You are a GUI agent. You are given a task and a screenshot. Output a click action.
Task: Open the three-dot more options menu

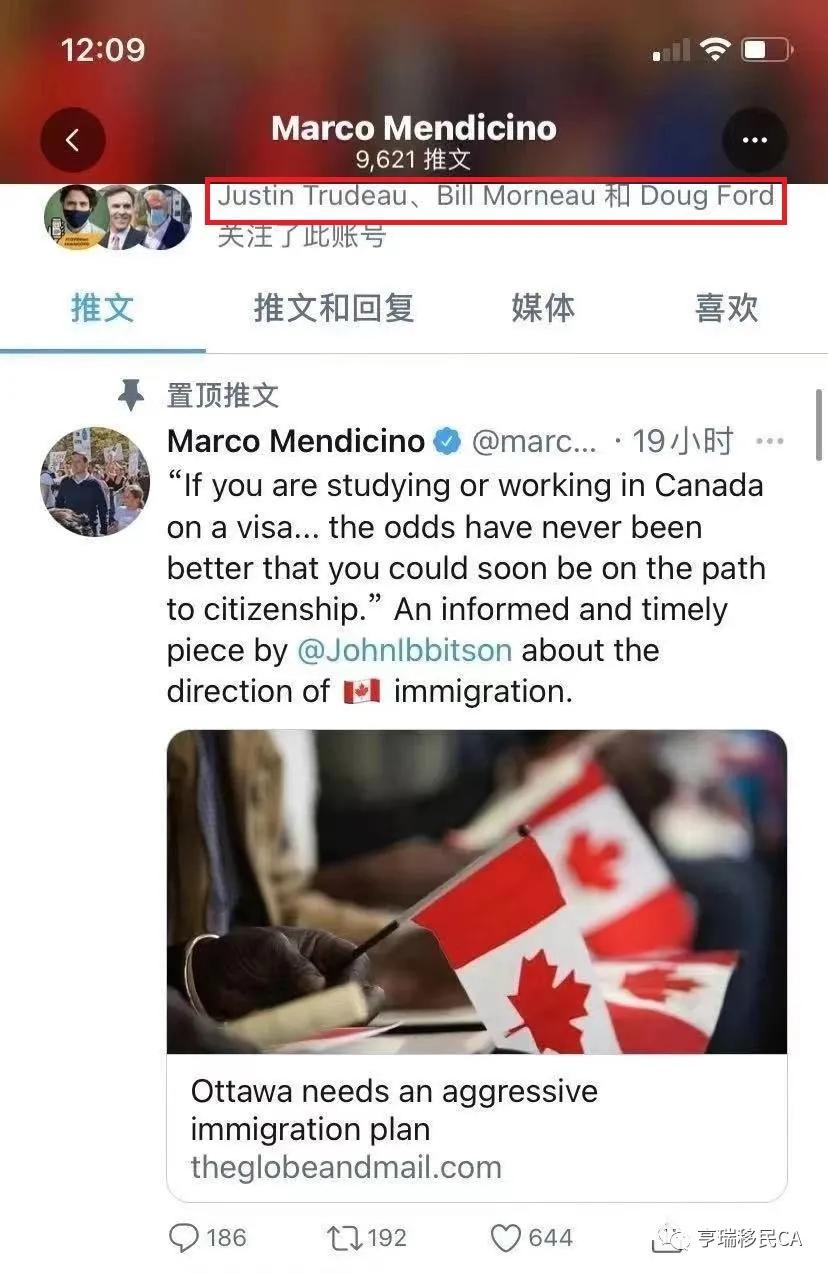pos(754,140)
